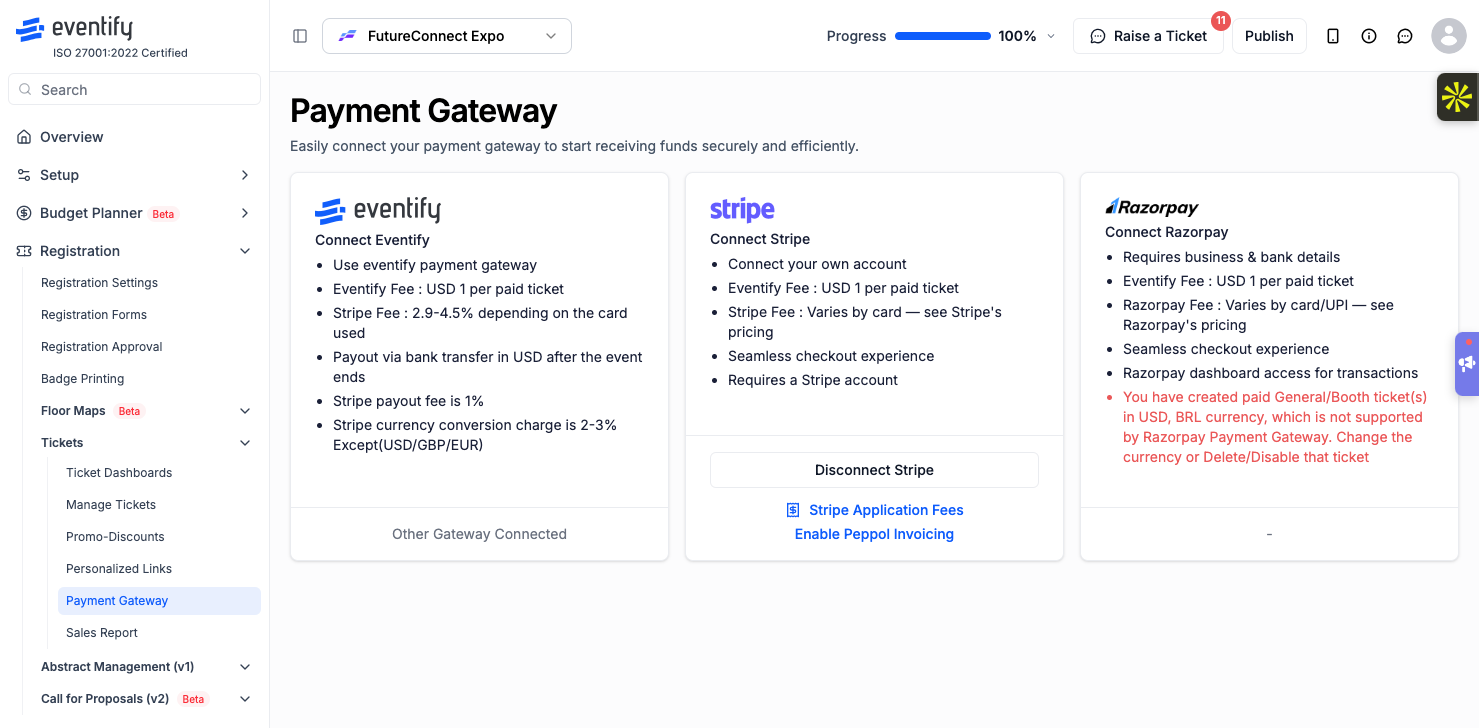Expand the Budget Planner chevron
The height and width of the screenshot is (728, 1479).
pyautogui.click(x=245, y=213)
